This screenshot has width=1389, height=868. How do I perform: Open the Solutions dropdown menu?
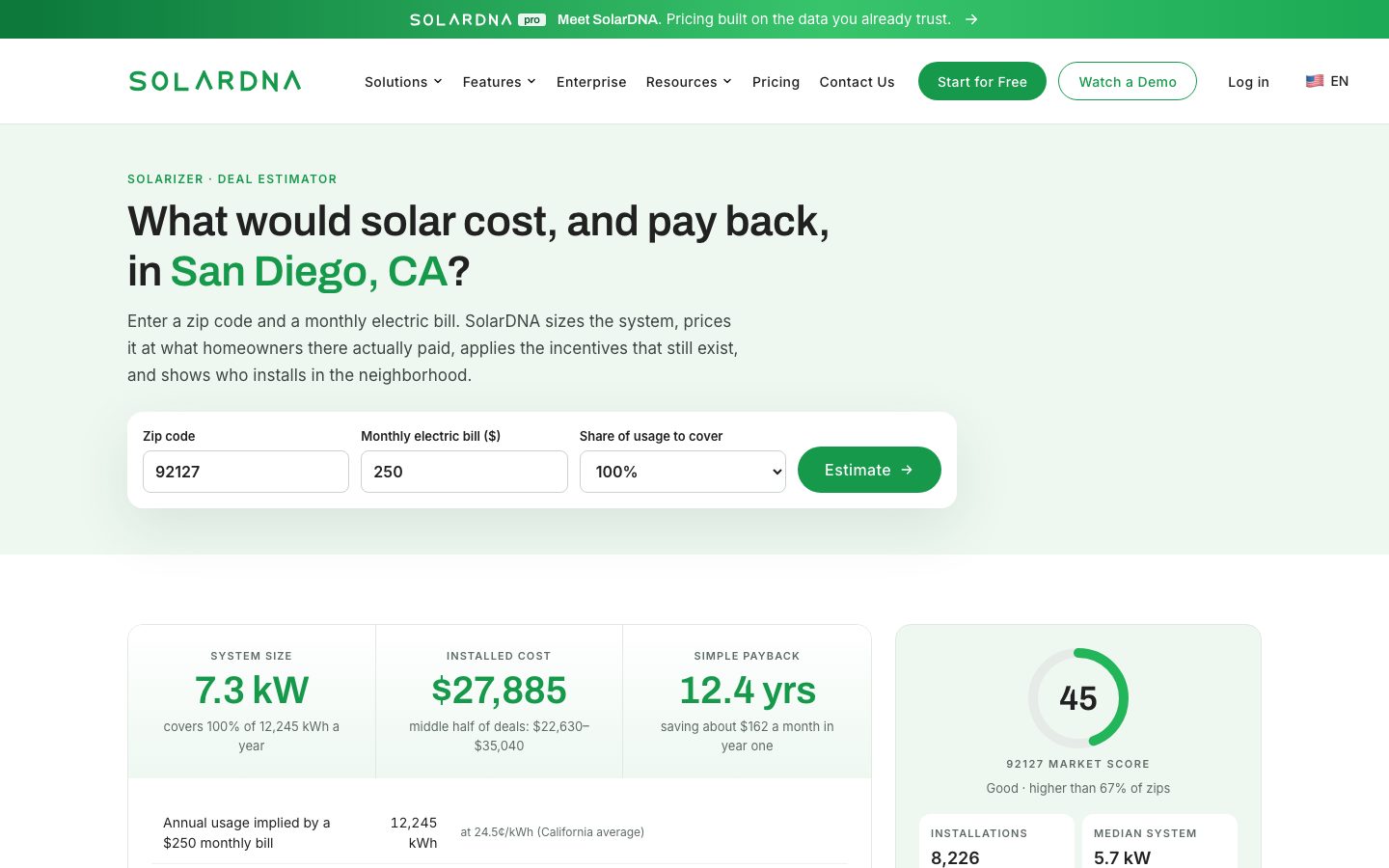click(x=403, y=82)
